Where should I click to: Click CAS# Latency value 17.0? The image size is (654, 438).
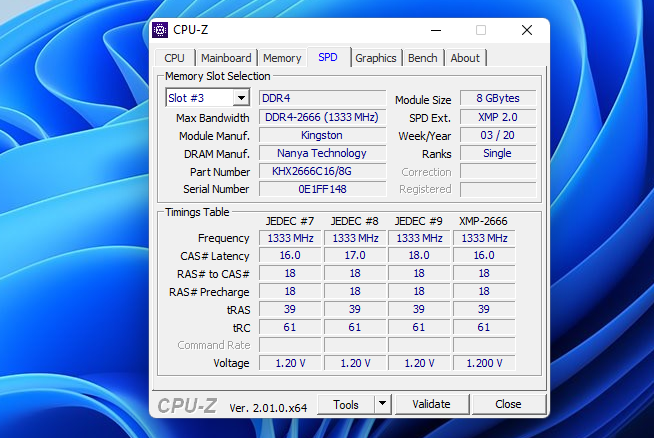coord(355,255)
